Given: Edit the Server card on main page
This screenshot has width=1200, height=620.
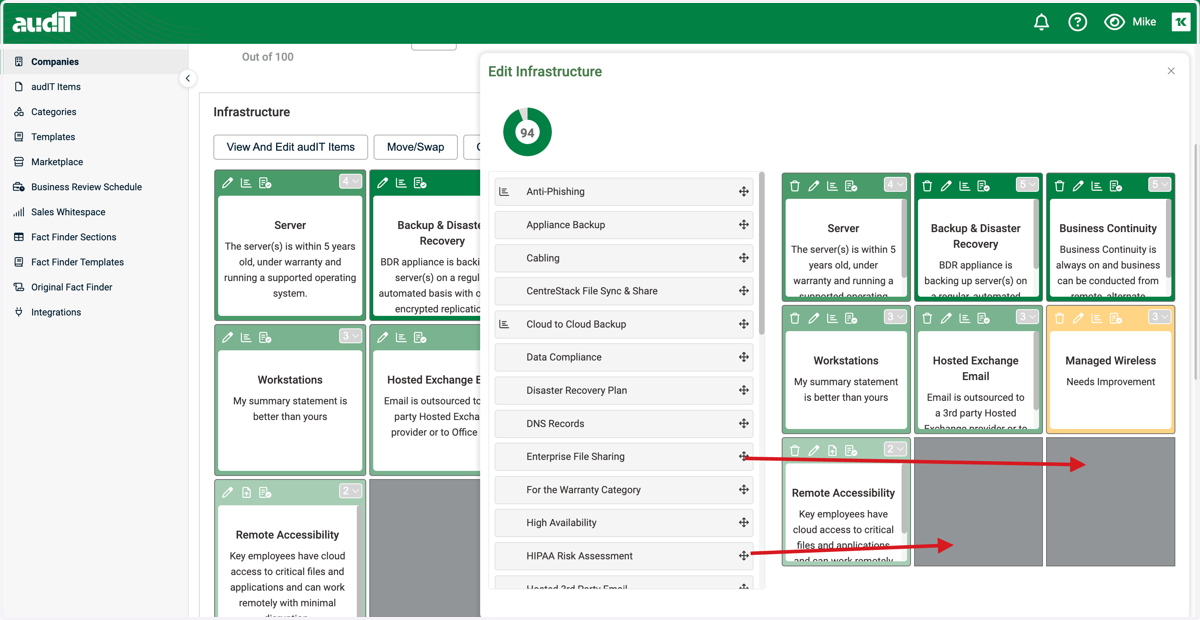Looking at the screenshot, I should point(228,183).
